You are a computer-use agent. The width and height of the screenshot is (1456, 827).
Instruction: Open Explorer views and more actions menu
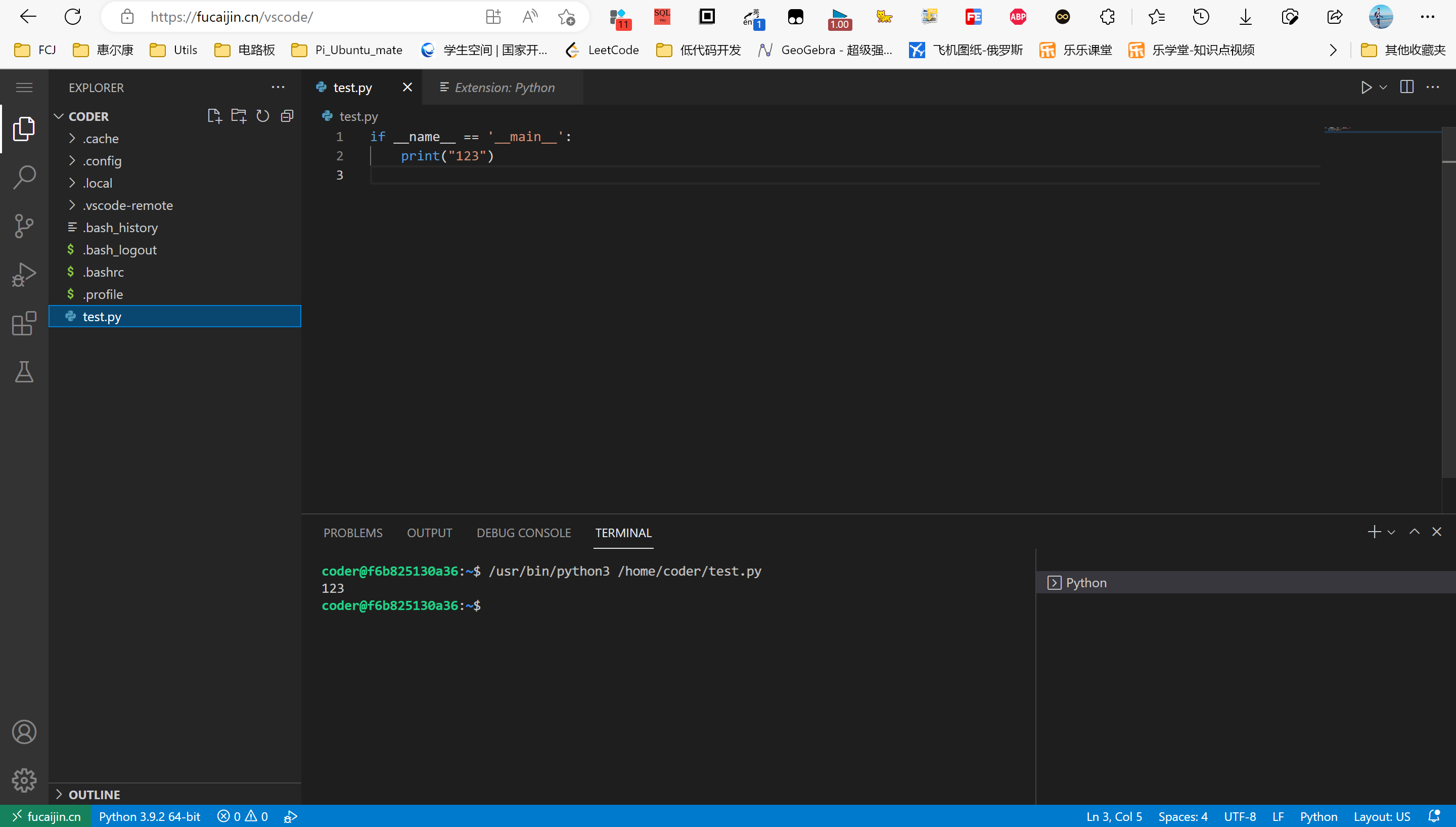278,87
